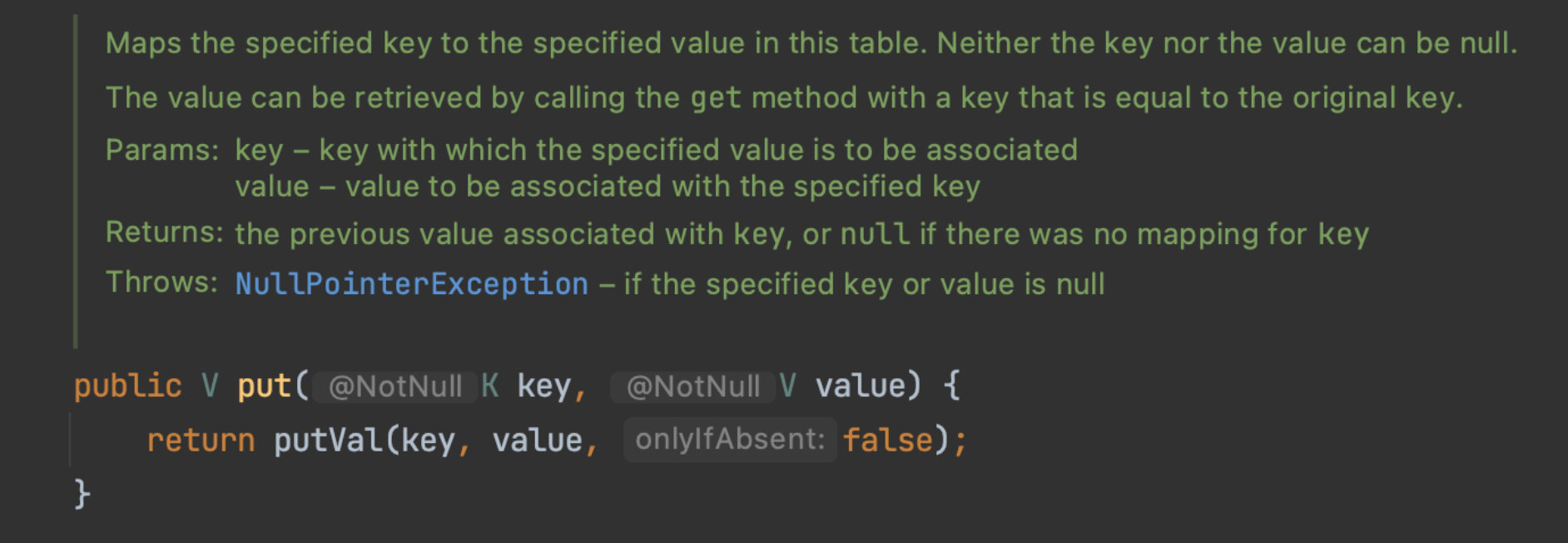Click the public keyword
Viewport: 1568px width, 543px height.
click(127, 386)
